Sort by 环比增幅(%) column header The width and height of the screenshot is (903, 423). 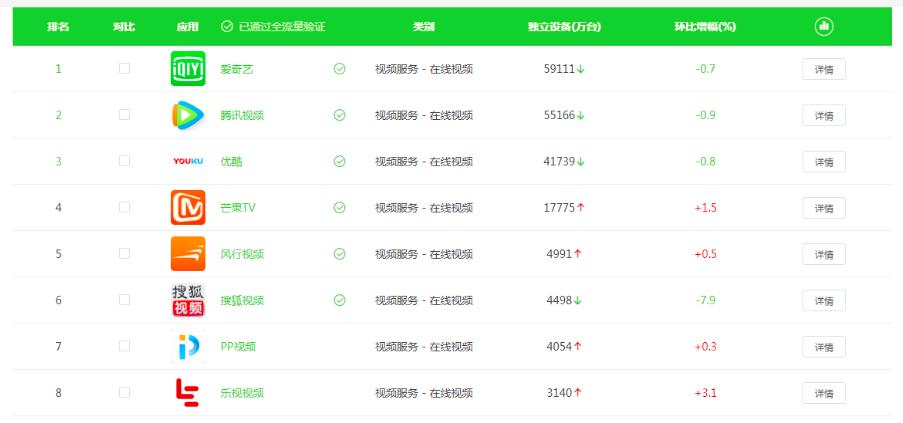[705, 26]
